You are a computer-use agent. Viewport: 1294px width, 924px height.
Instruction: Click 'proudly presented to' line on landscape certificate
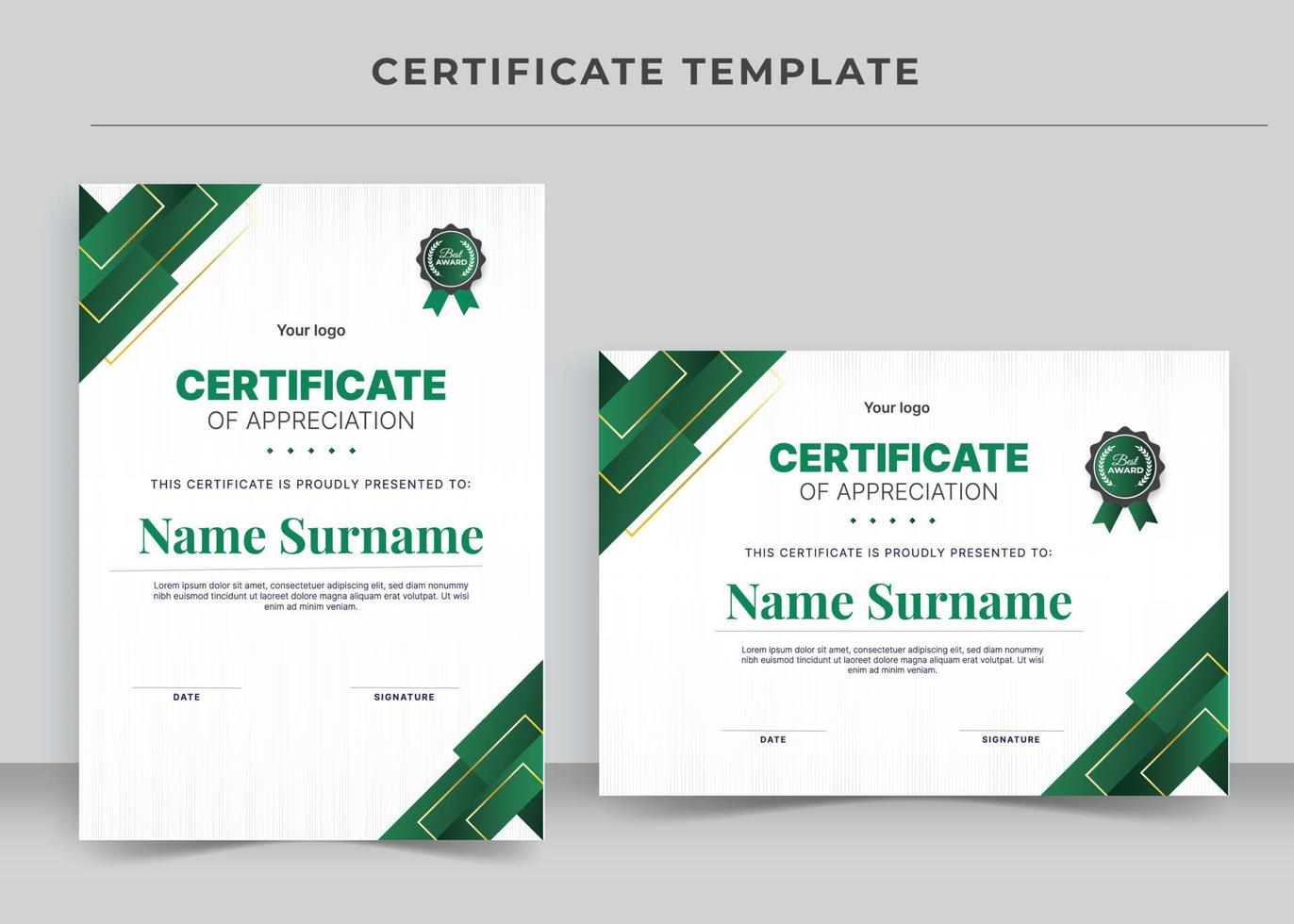pos(899,553)
